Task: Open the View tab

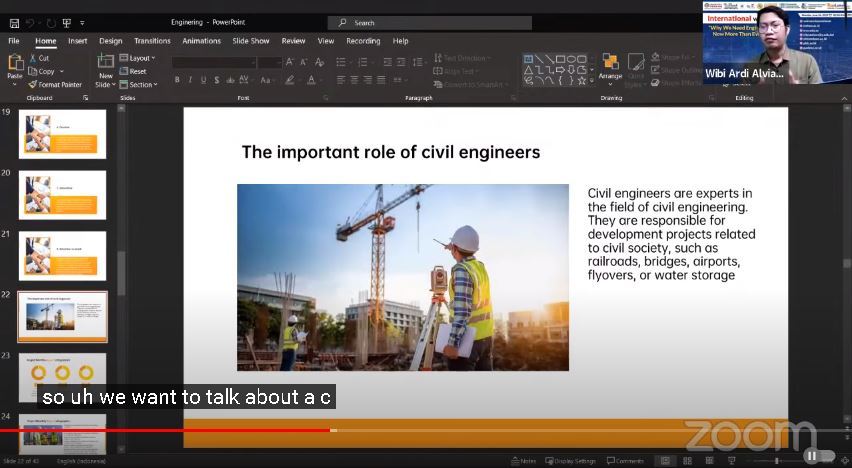Action: click(325, 41)
